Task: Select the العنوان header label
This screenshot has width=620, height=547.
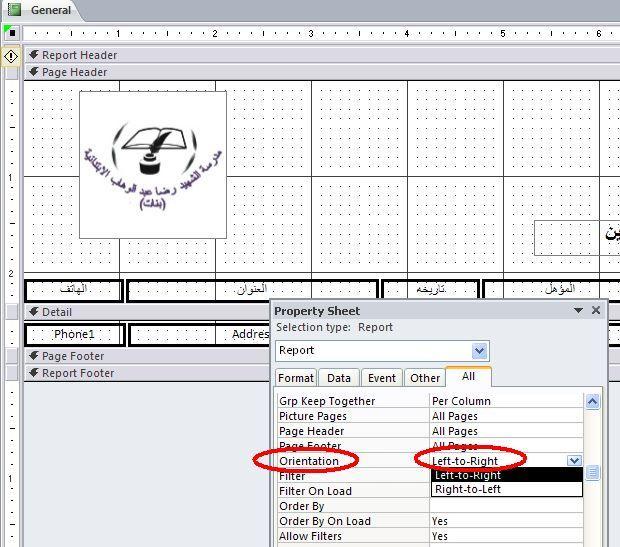Action: tap(252, 290)
